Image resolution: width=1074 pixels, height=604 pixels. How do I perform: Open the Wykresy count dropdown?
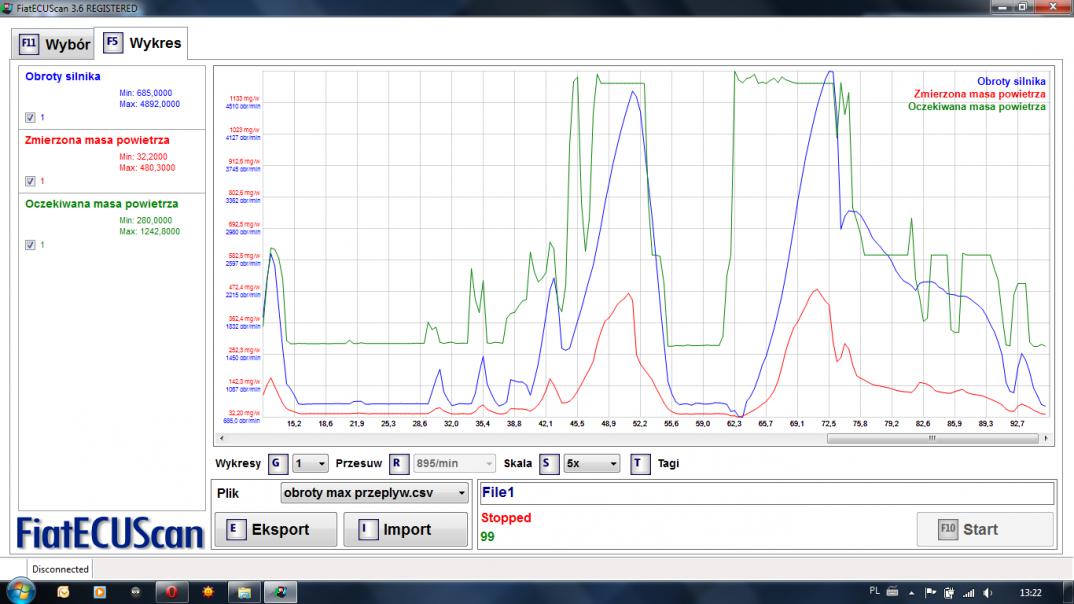[310, 464]
